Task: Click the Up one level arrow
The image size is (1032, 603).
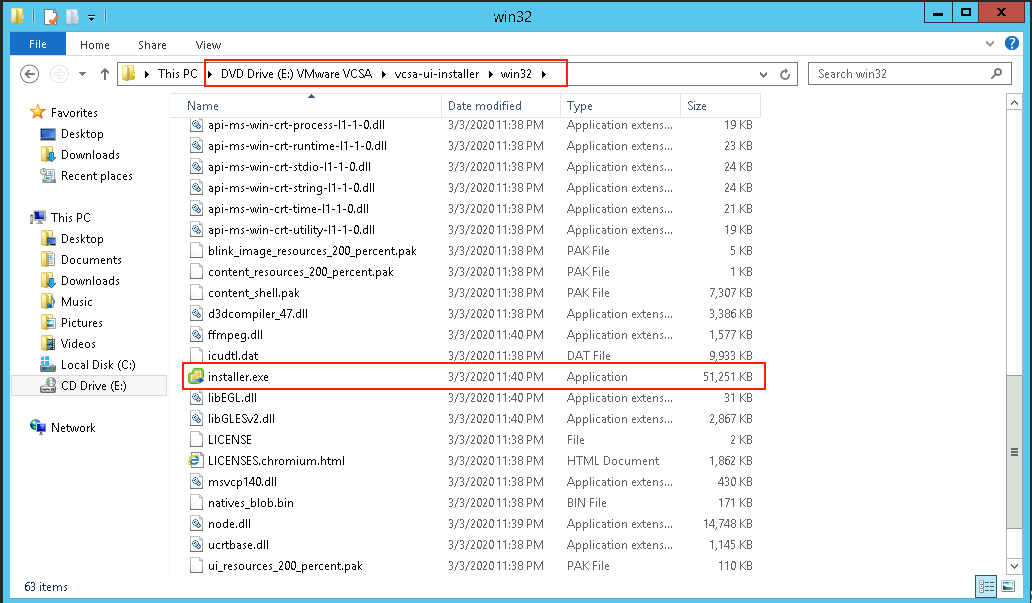Action: [x=105, y=74]
